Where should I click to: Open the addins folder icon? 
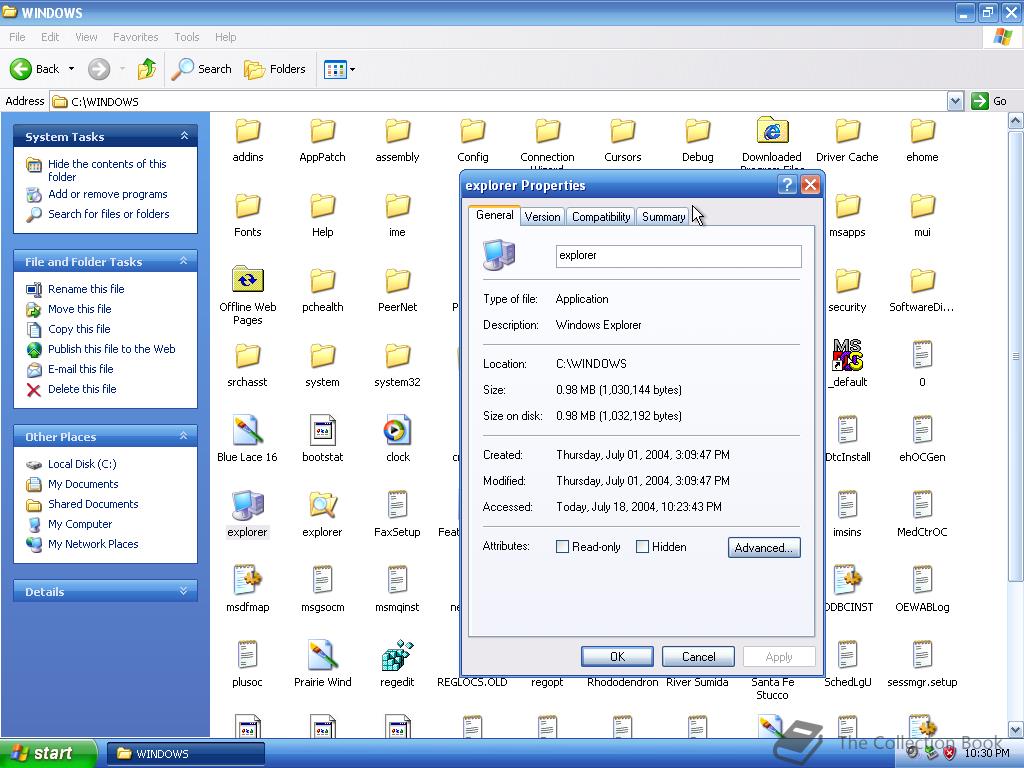coord(248,131)
